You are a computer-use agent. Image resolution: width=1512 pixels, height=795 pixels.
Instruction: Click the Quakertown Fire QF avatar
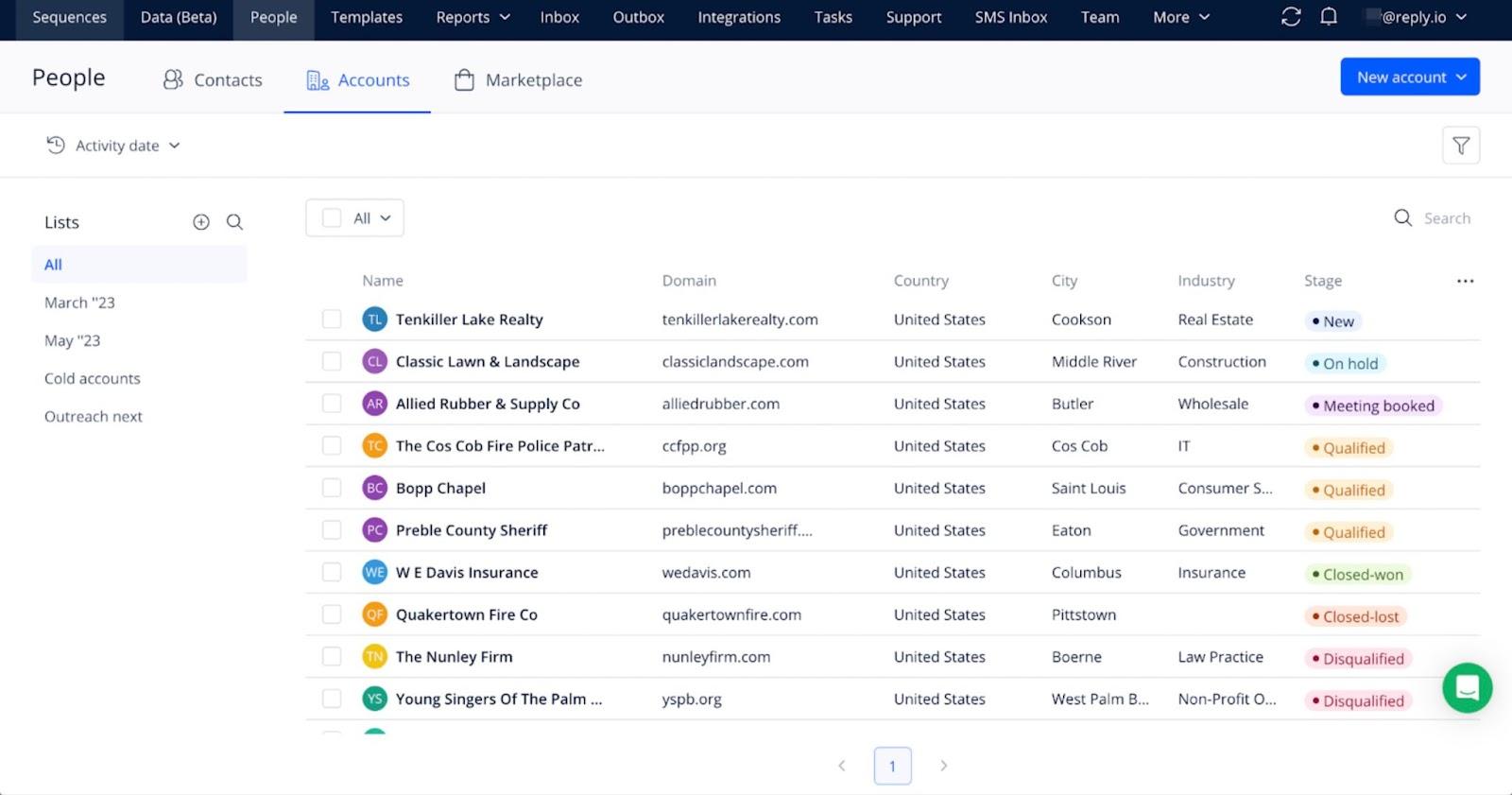point(375,614)
